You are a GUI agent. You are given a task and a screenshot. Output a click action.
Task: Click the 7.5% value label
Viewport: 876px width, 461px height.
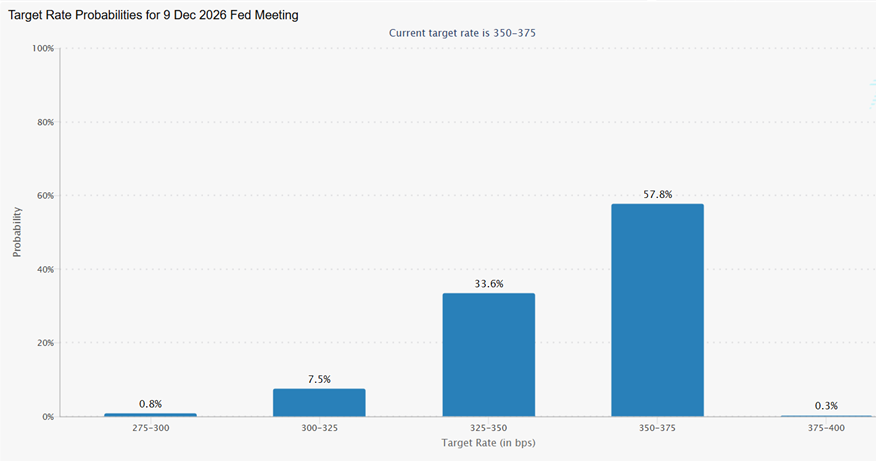[x=319, y=379]
